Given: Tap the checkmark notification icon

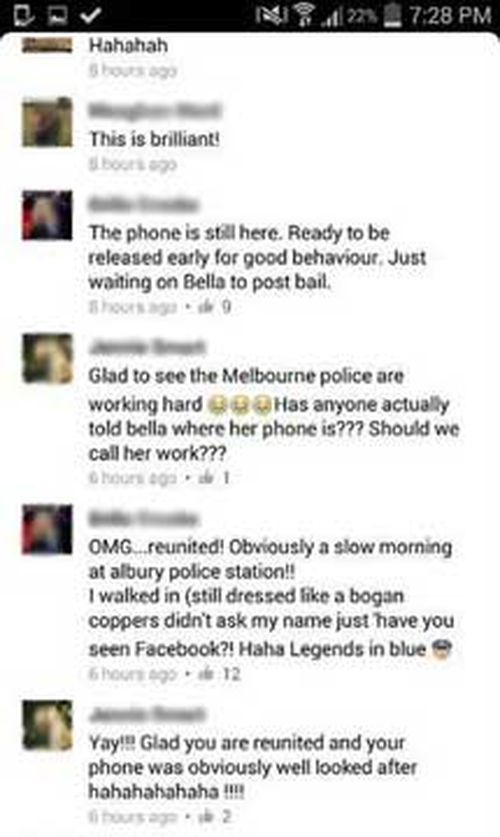Looking at the screenshot, I should click(91, 15).
